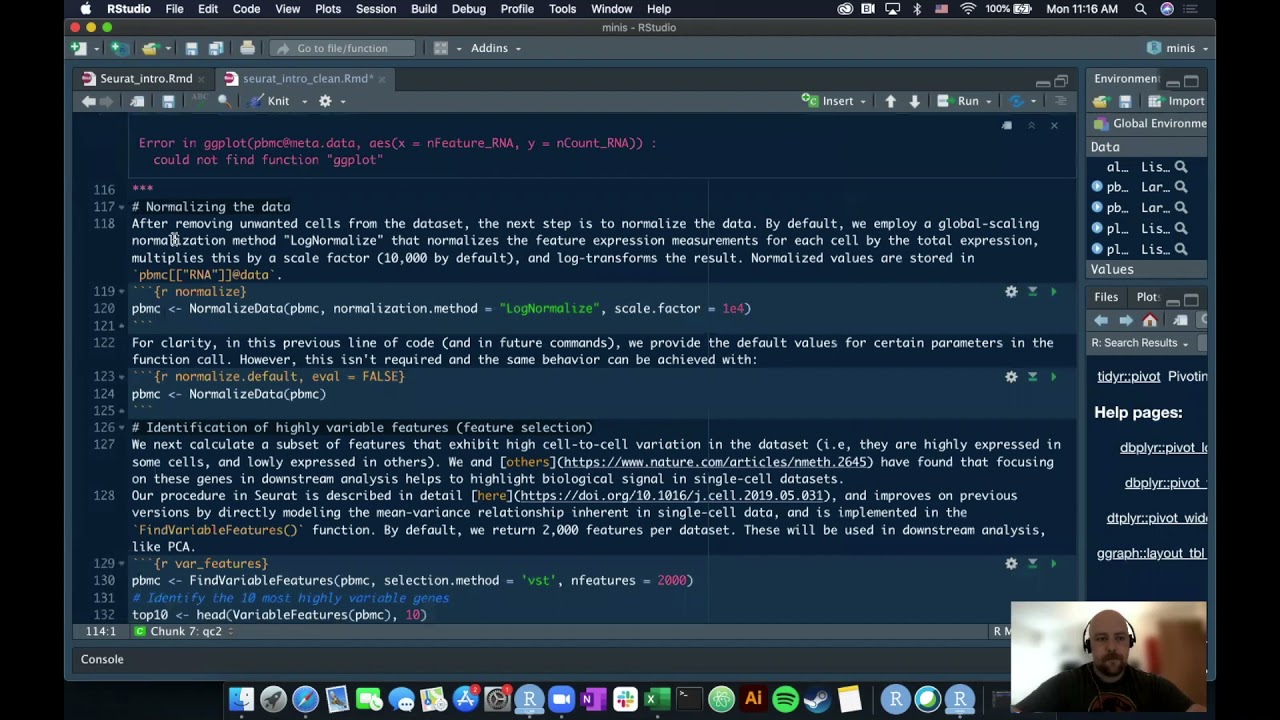The height and width of the screenshot is (720, 1280).
Task: Run the normalize.default chunk
Action: tap(1053, 377)
